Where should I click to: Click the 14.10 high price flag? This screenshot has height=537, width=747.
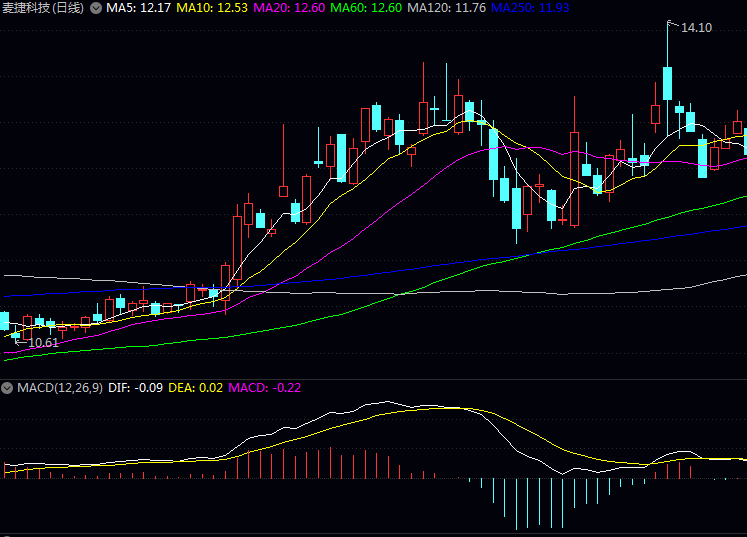tap(695, 28)
